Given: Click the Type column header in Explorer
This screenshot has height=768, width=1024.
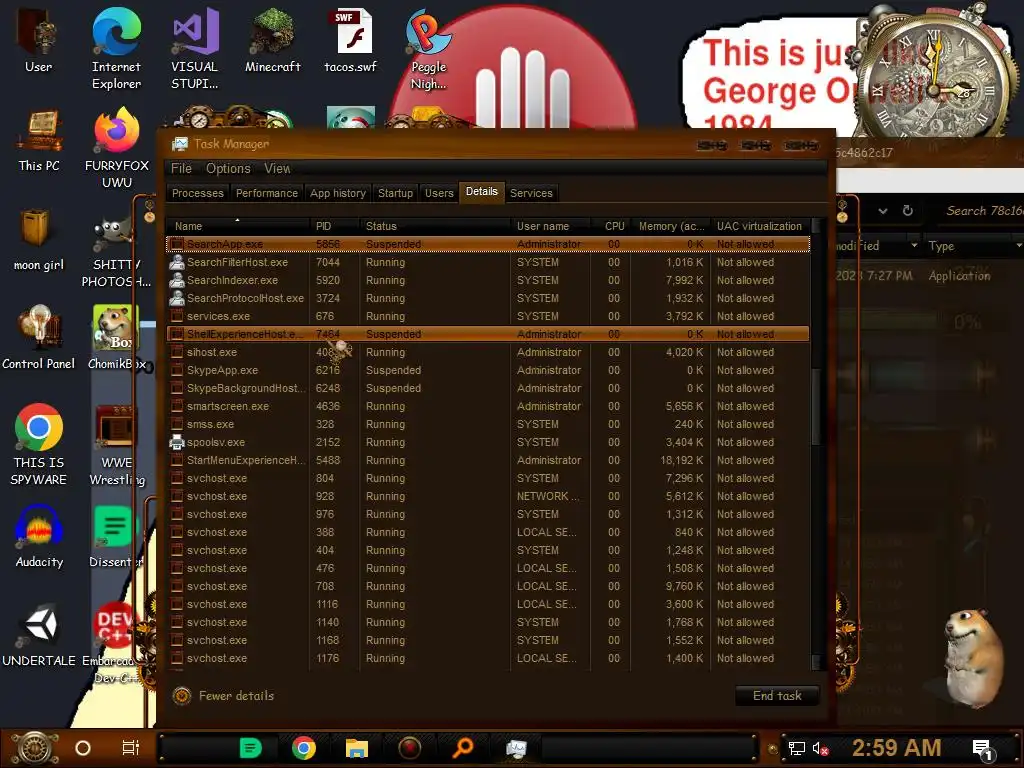Looking at the screenshot, I should pos(972,246).
